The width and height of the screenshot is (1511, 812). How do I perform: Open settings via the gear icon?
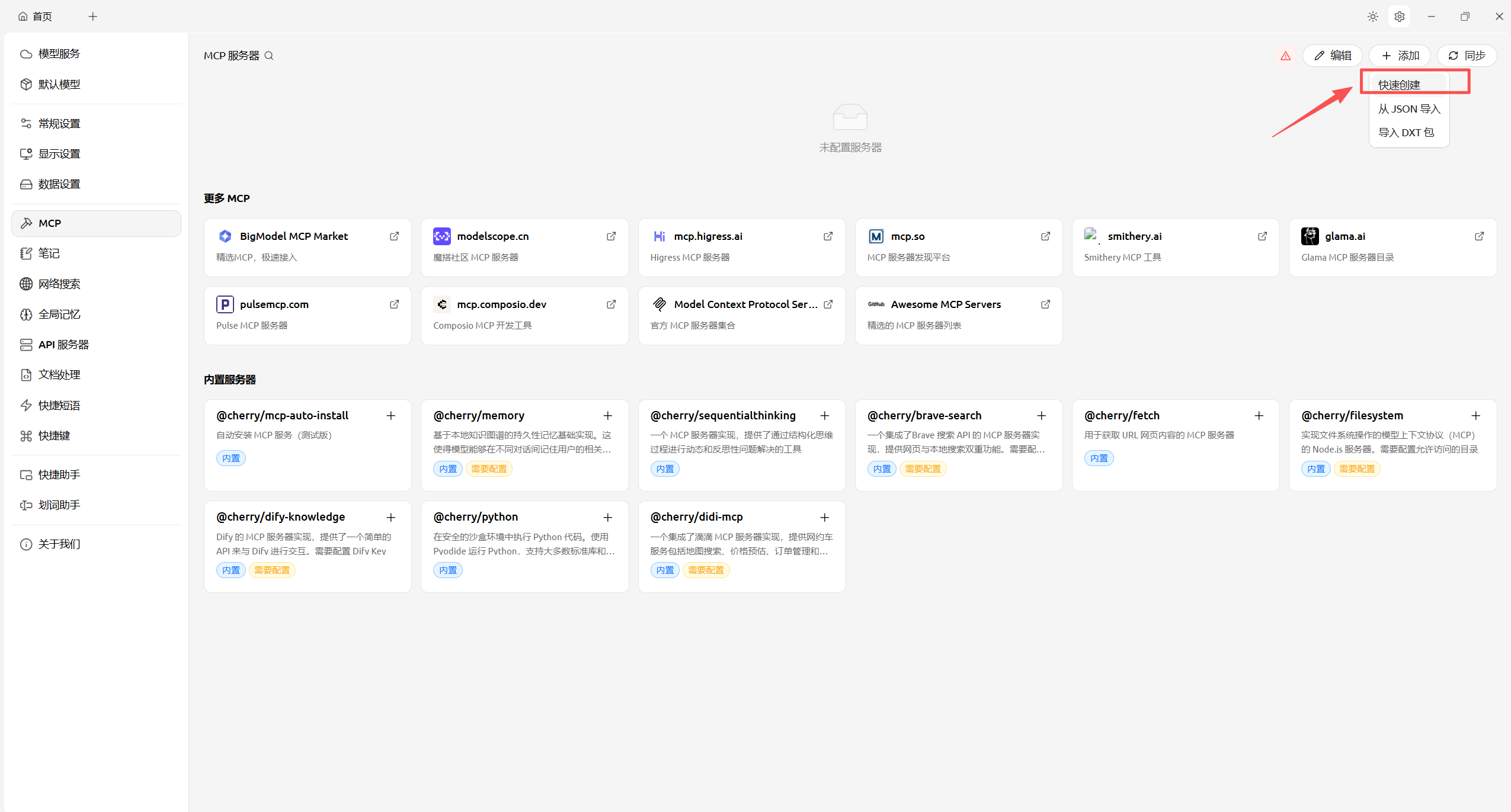(x=1399, y=17)
